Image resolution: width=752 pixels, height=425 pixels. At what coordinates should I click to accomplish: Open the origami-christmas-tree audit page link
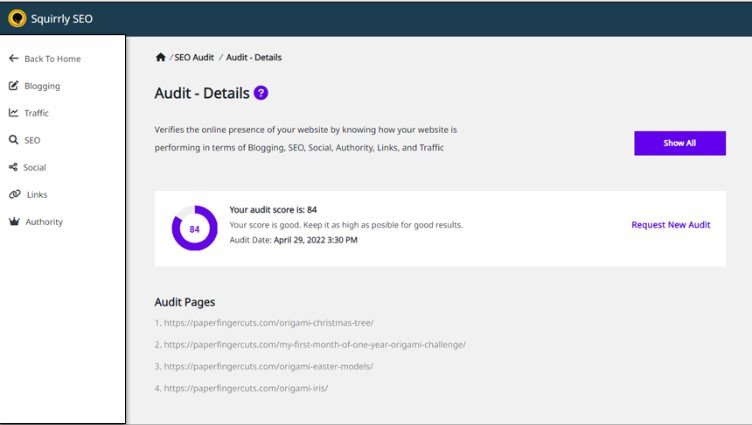[x=269, y=323]
